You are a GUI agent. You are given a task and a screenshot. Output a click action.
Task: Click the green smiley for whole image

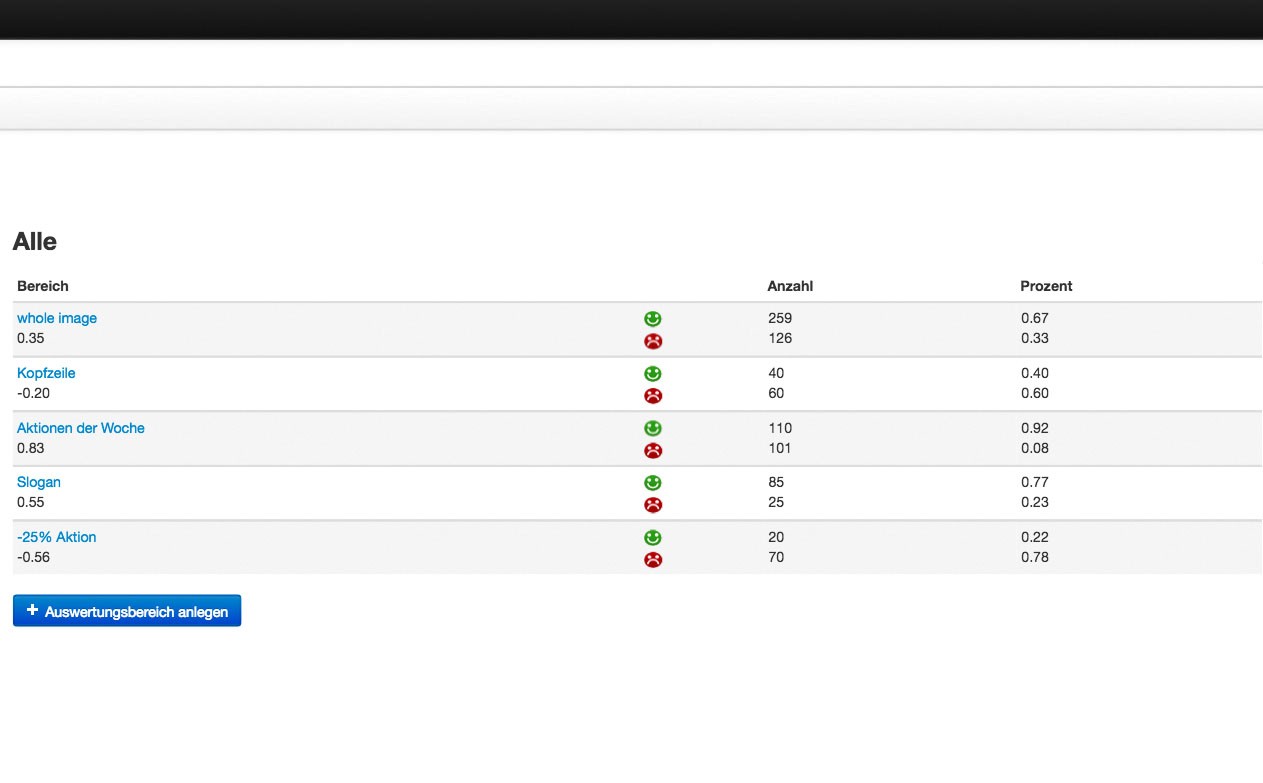[652, 318]
